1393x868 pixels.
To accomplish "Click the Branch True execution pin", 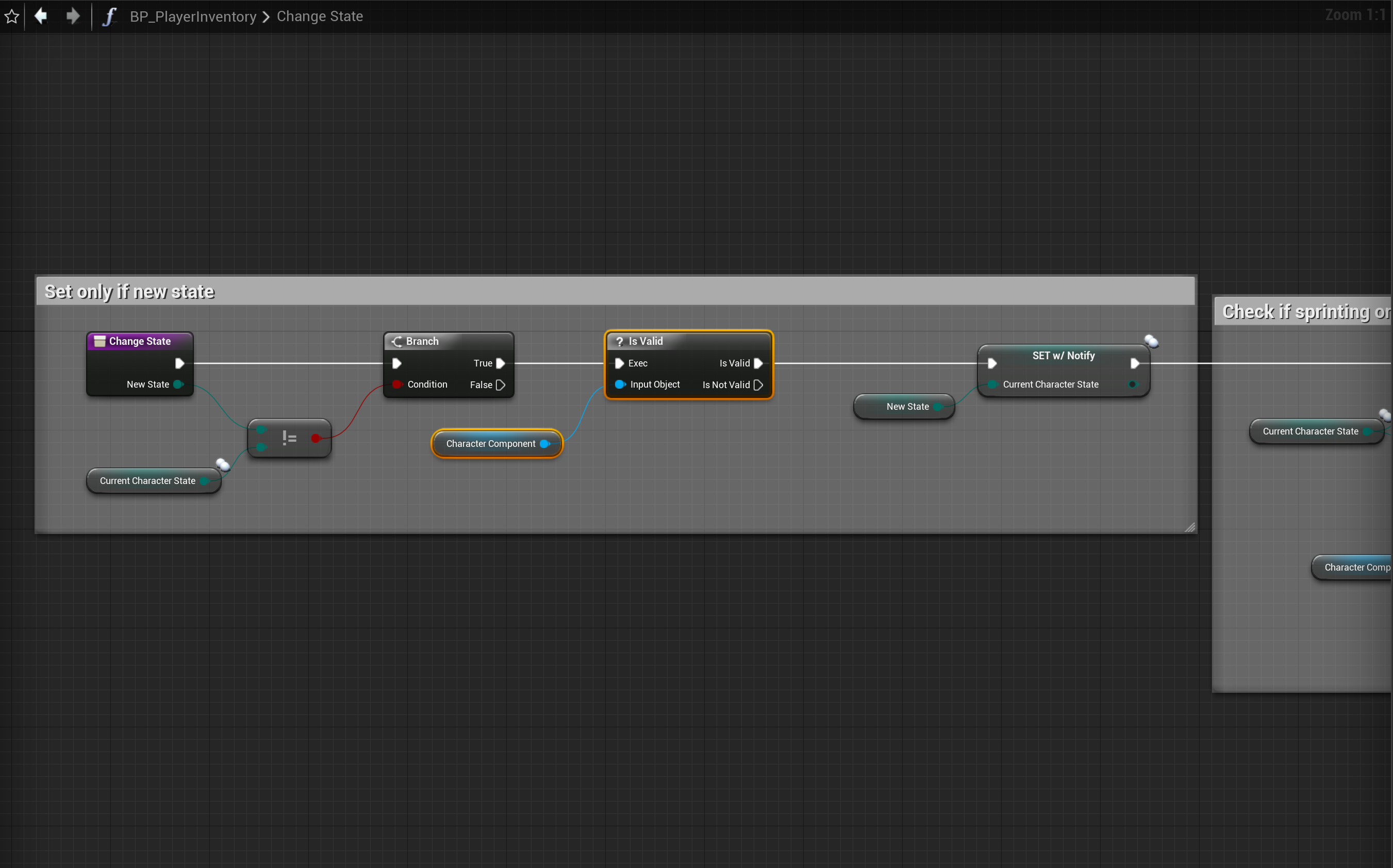I will click(501, 363).
